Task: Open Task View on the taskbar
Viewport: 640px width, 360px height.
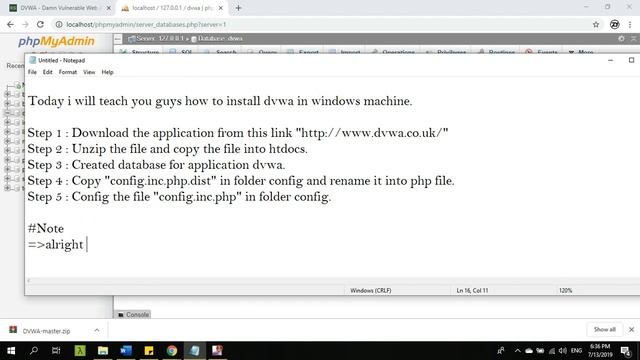Action: [x=56, y=351]
